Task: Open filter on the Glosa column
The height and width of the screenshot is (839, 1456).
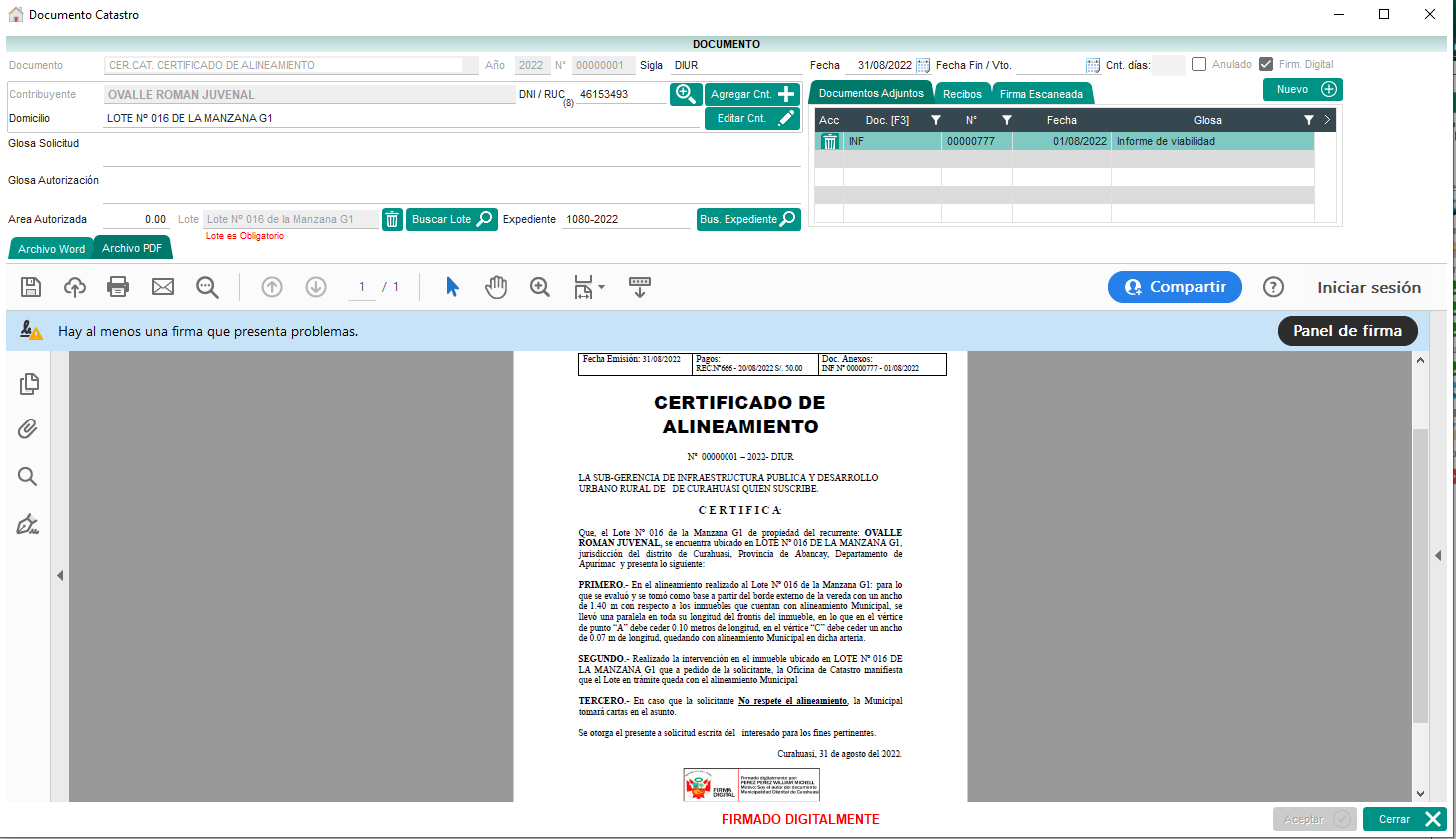Action: click(1308, 120)
